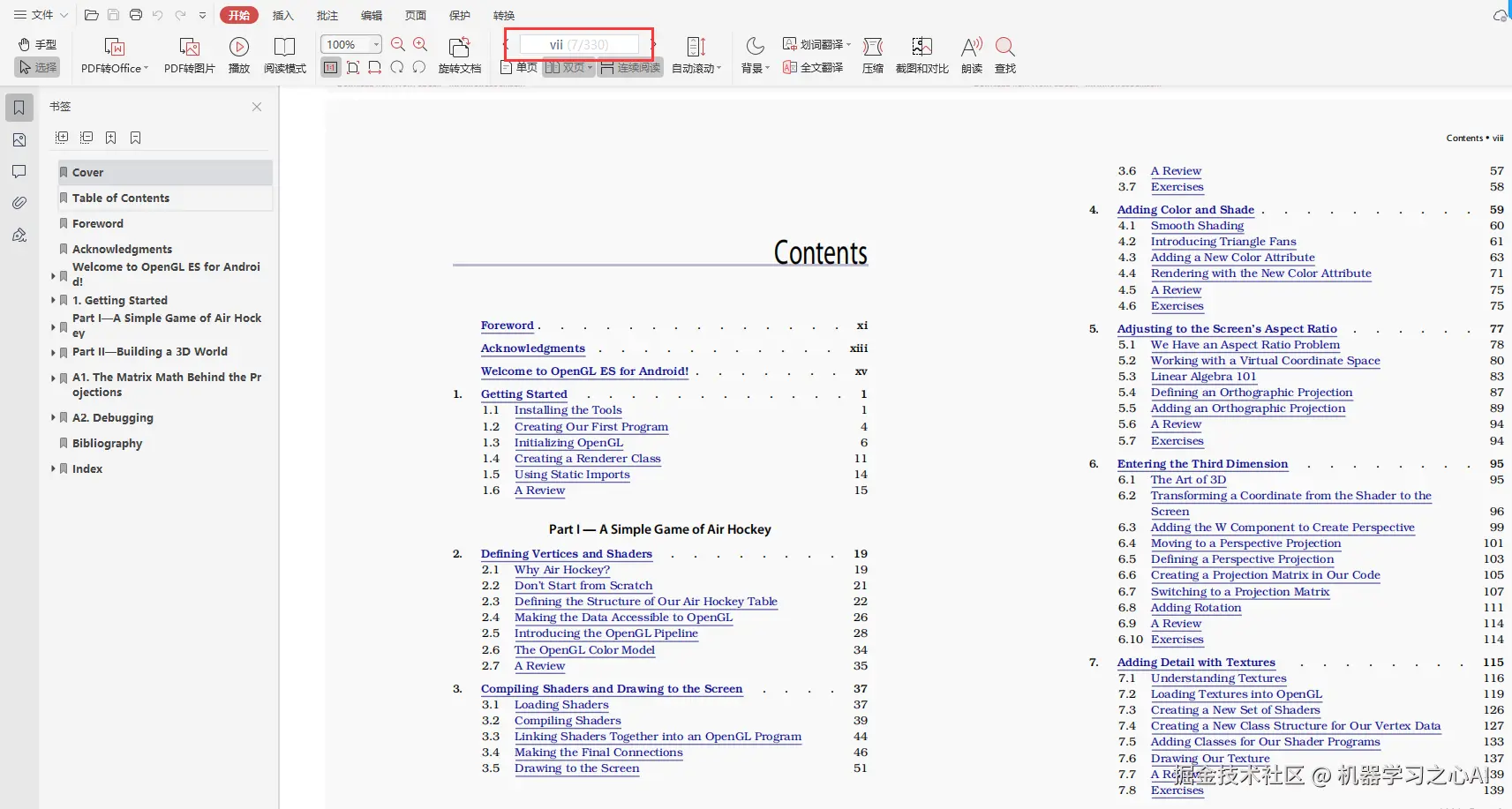Click the save disk icon
This screenshot has height=809, width=1512.
pyautogui.click(x=113, y=15)
